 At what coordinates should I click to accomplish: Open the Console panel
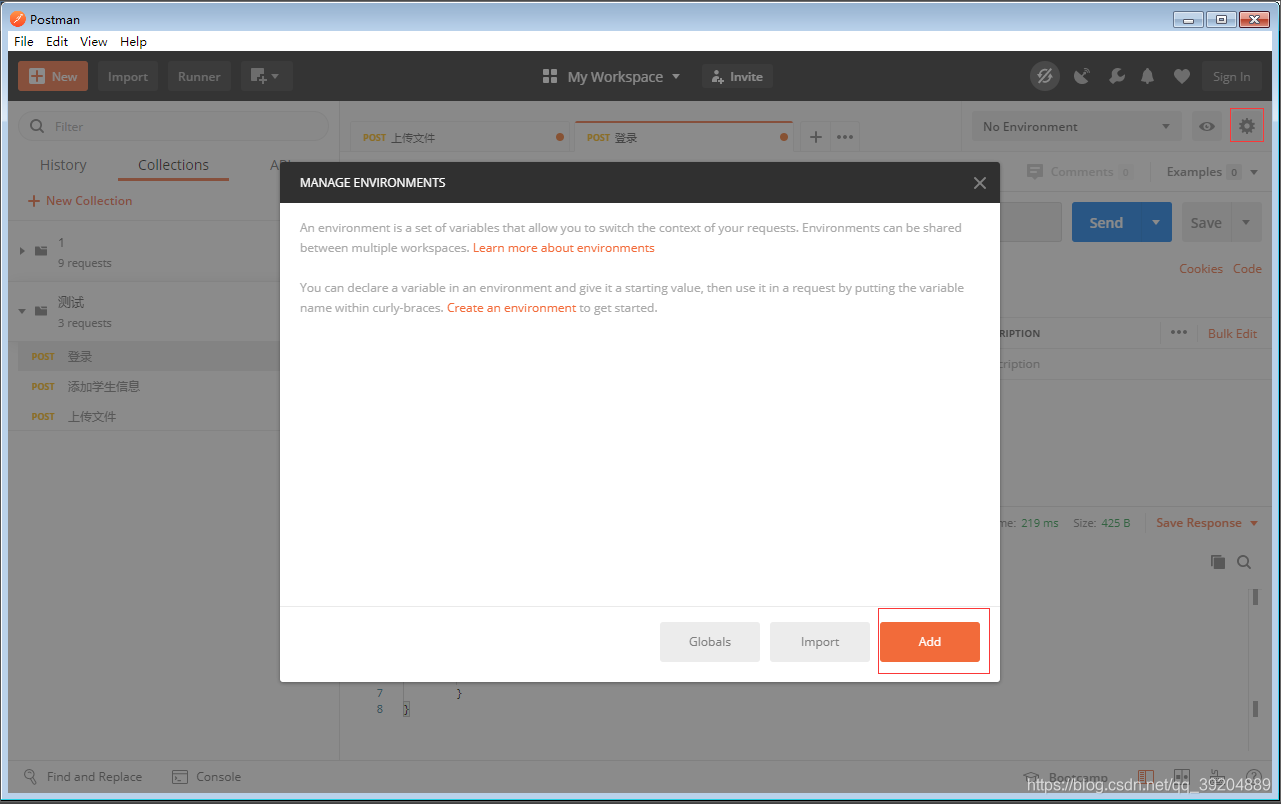(207, 777)
